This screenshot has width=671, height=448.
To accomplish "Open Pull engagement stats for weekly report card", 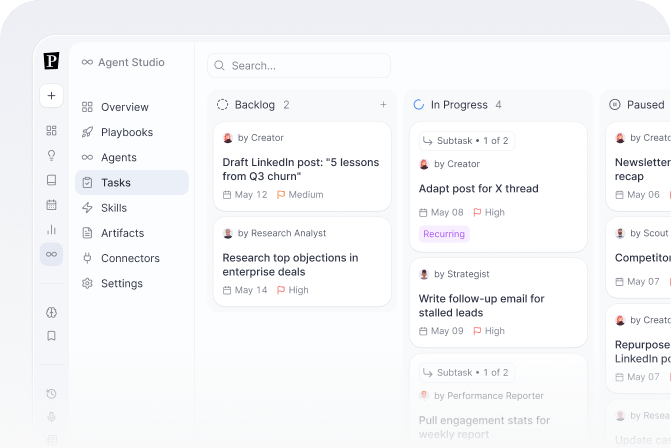I will [498, 401].
